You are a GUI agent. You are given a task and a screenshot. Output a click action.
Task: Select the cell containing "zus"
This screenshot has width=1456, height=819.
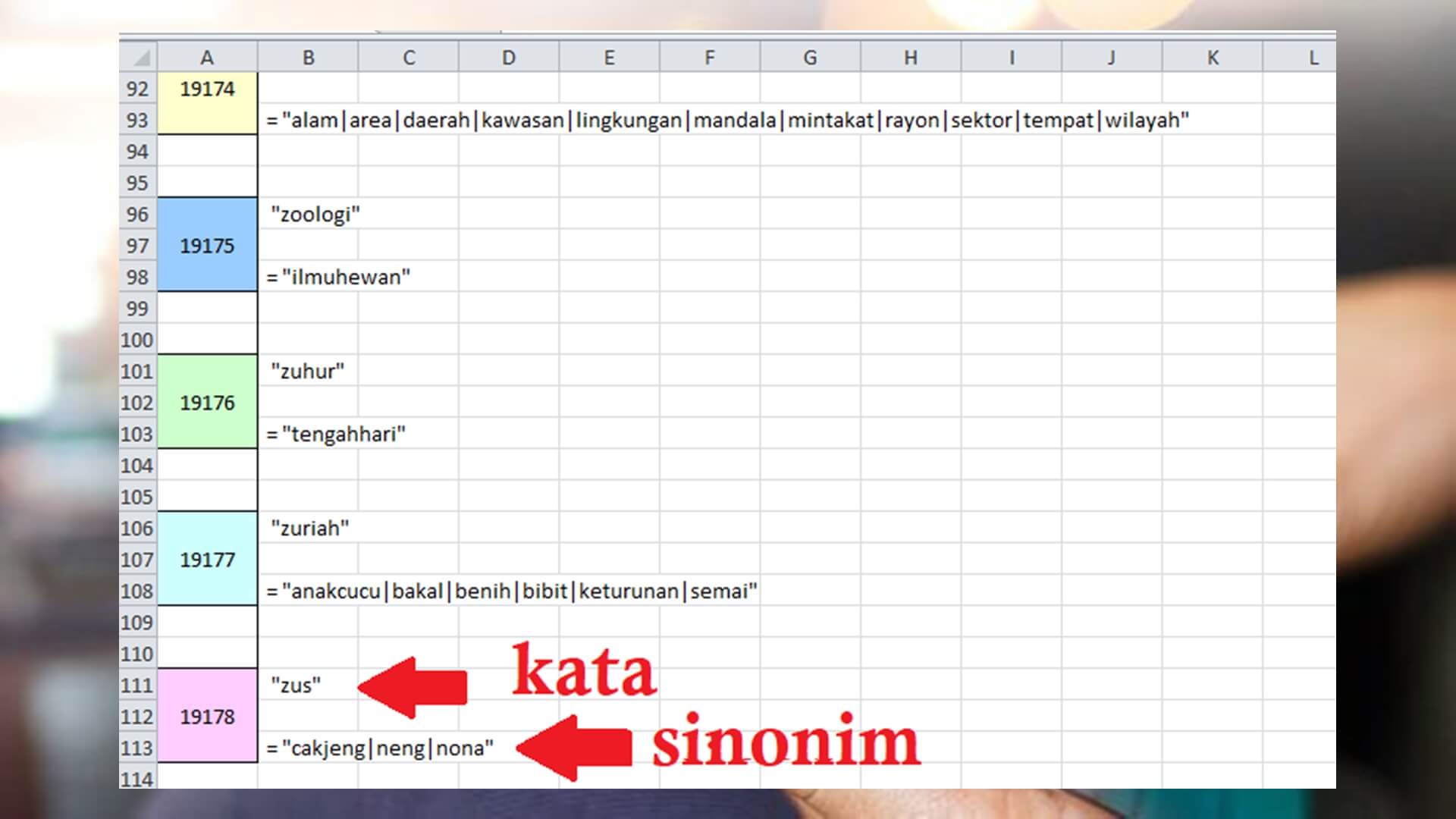(308, 683)
